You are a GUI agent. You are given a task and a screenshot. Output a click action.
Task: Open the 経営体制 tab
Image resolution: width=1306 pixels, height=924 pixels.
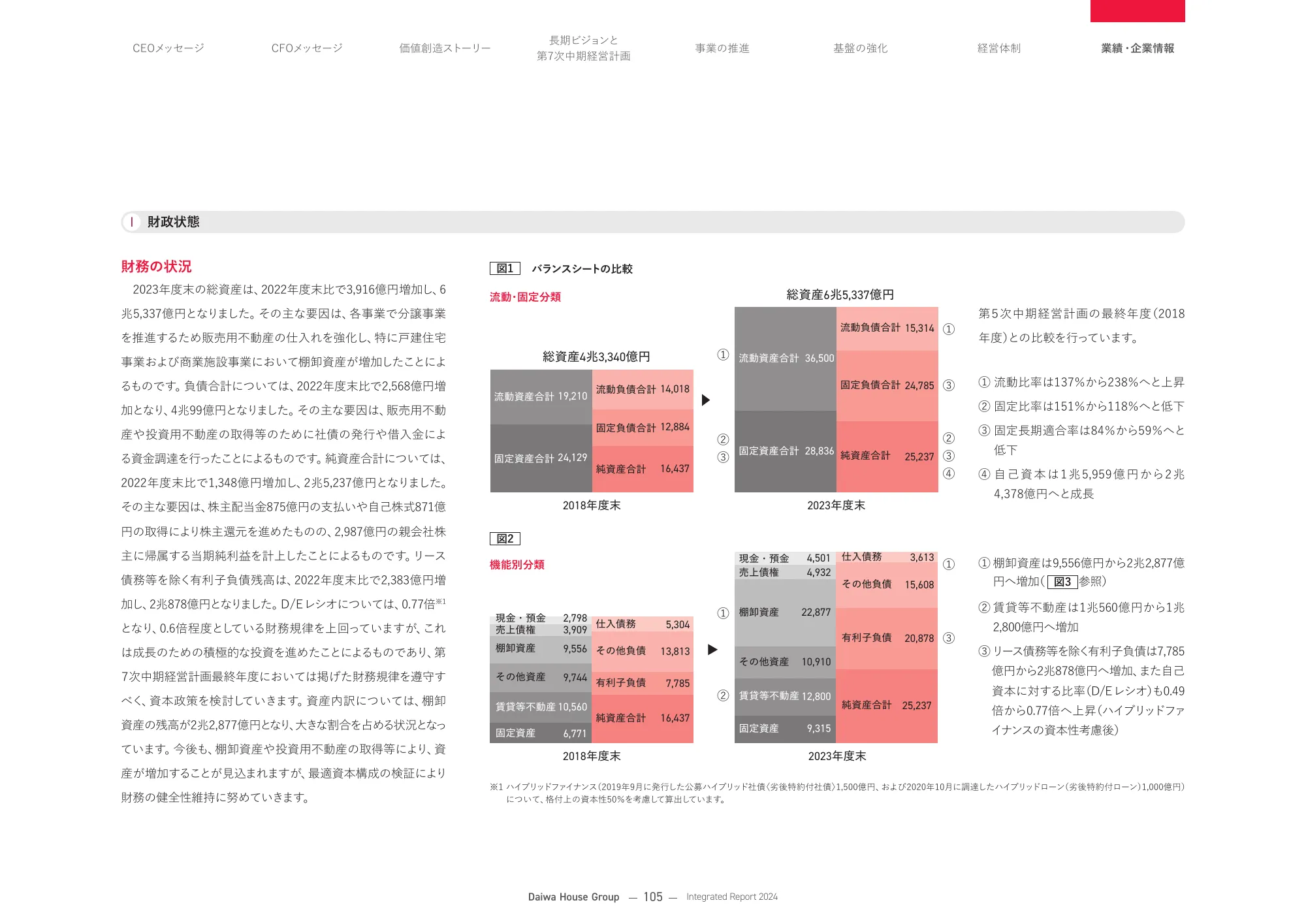tap(999, 48)
